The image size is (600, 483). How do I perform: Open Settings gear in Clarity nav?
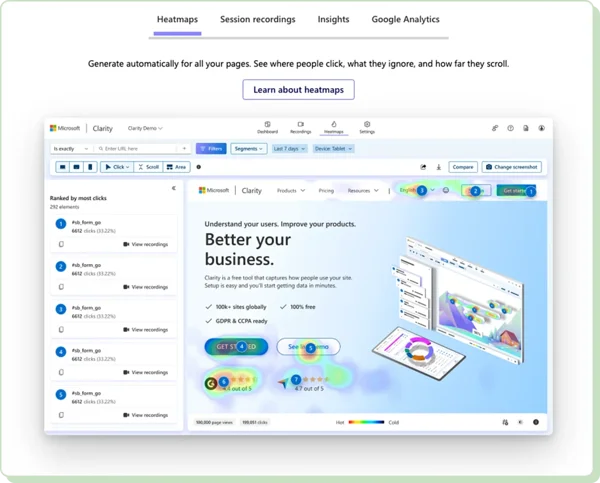click(367, 127)
